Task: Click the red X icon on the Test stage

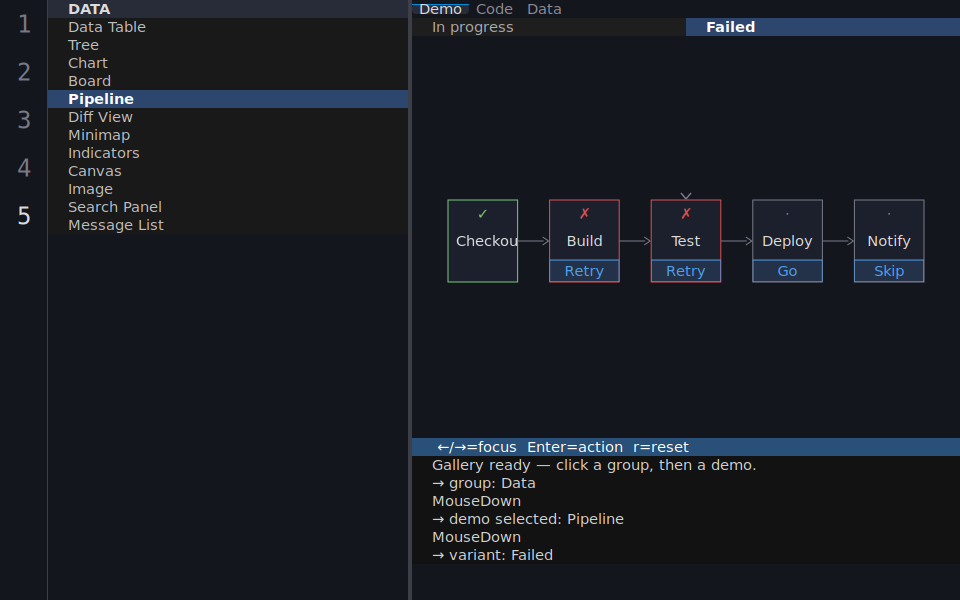Action: point(686,214)
